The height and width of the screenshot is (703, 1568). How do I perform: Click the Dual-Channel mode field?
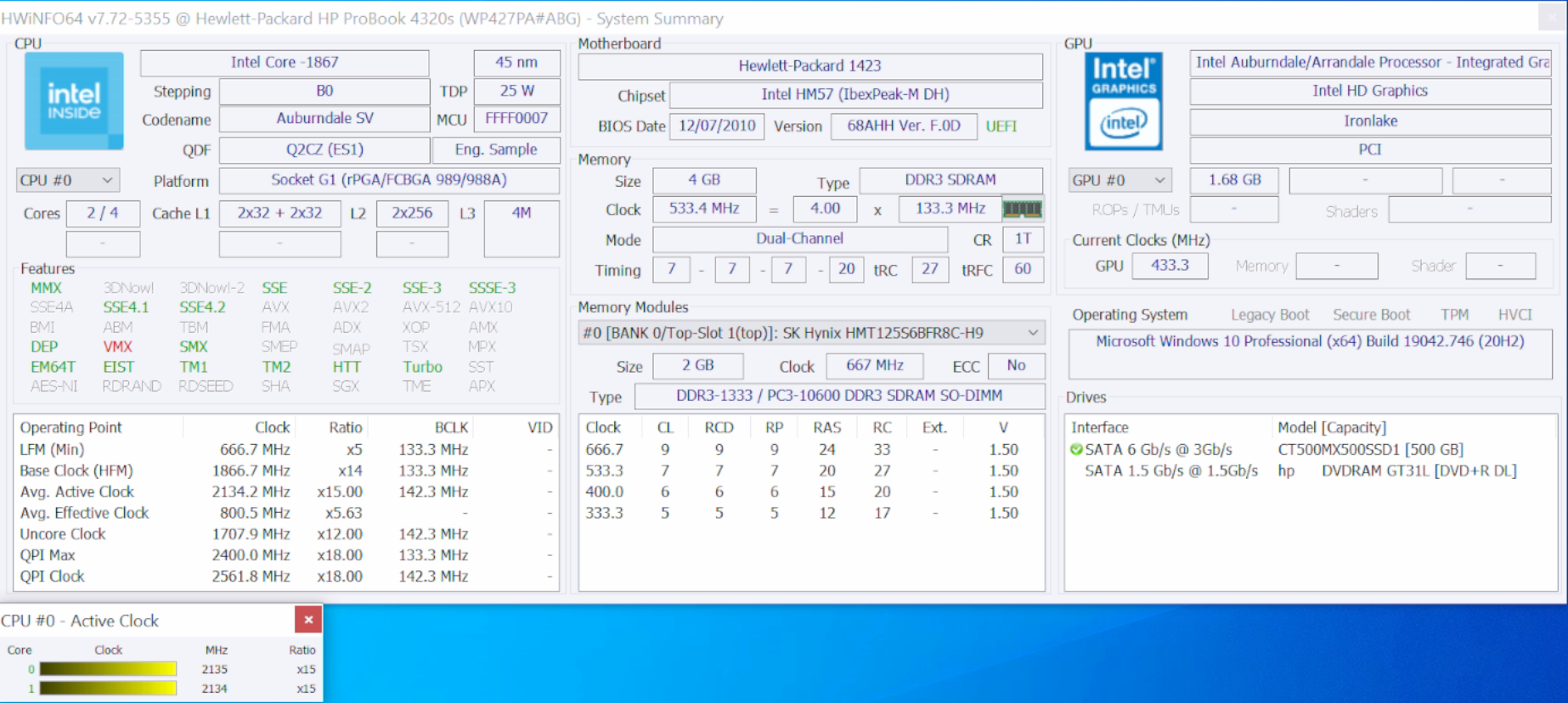click(799, 239)
